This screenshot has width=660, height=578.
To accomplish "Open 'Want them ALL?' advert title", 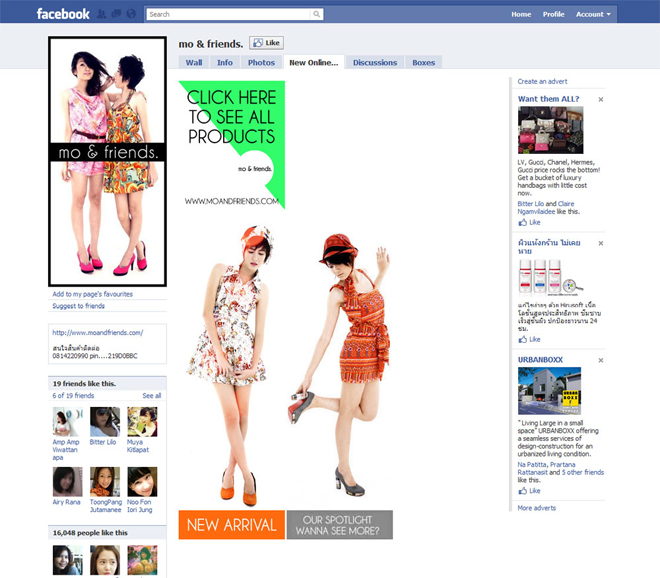I will pyautogui.click(x=548, y=99).
